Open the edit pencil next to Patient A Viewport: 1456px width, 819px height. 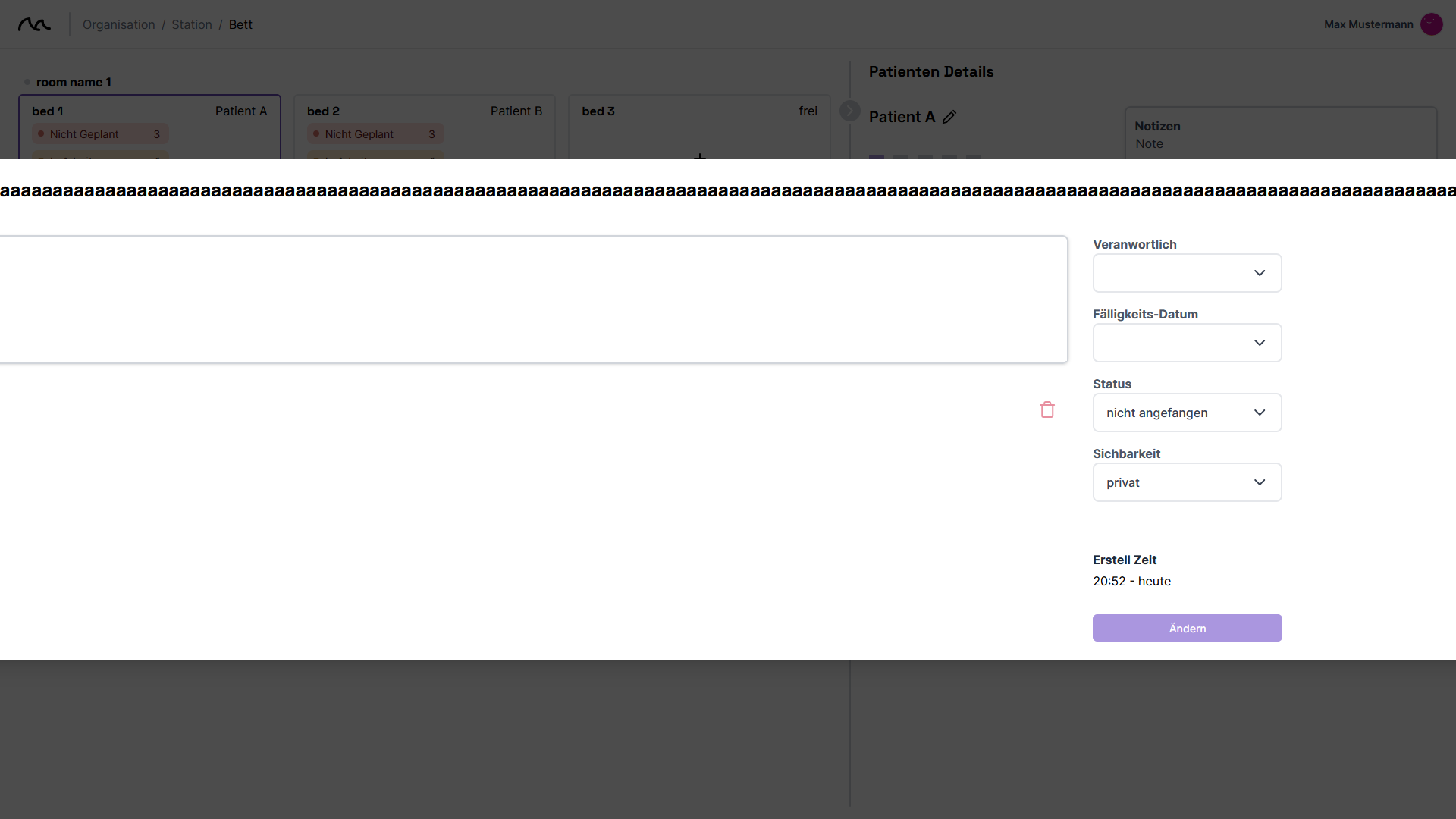point(949,117)
